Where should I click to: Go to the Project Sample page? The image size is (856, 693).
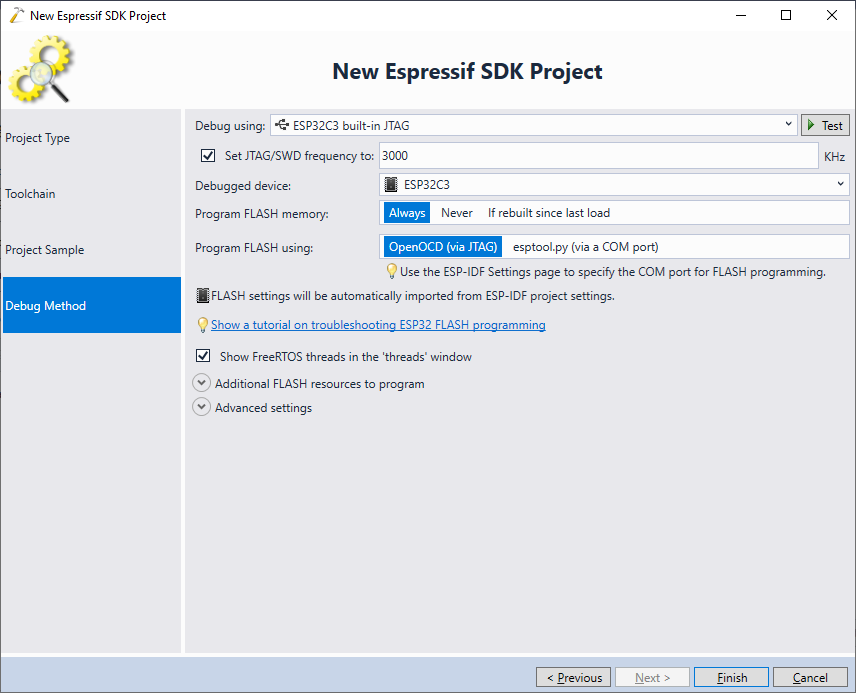92,250
